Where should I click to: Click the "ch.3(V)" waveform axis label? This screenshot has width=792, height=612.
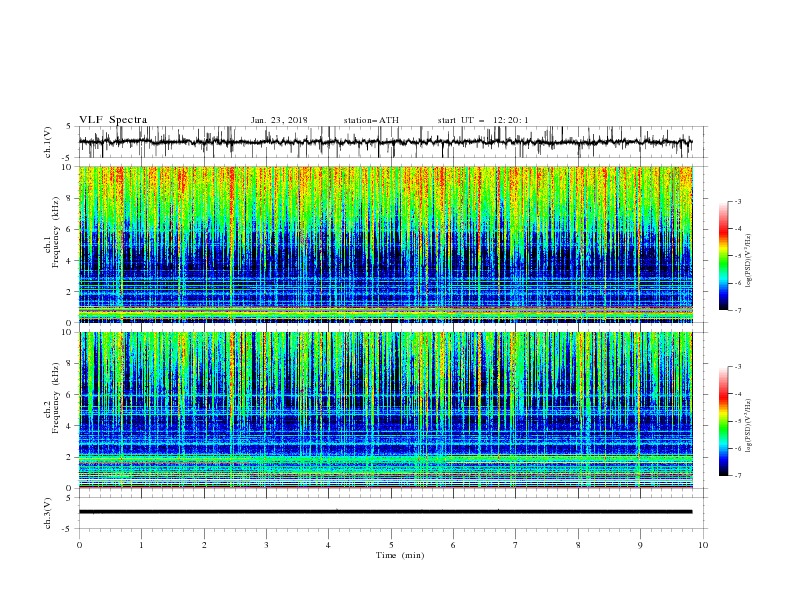click(x=48, y=513)
